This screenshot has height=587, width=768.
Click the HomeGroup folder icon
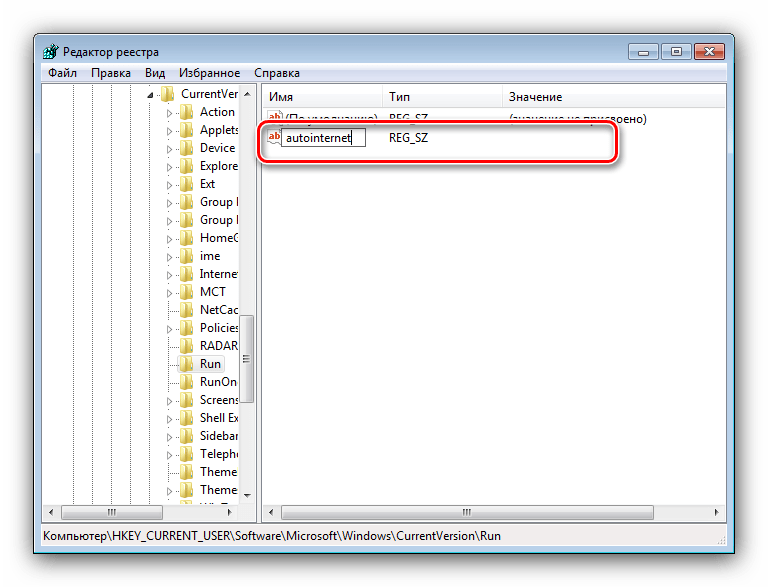pos(186,238)
